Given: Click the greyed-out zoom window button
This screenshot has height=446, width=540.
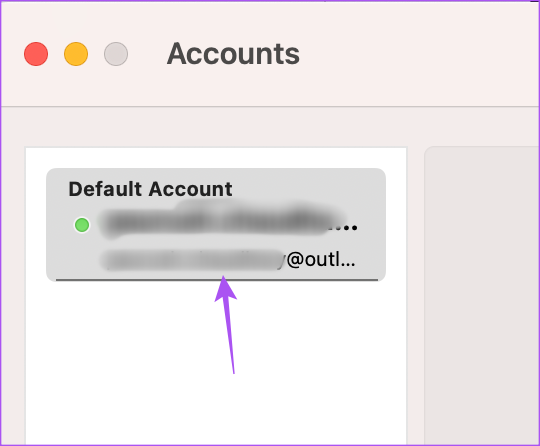Looking at the screenshot, I should coord(116,54).
